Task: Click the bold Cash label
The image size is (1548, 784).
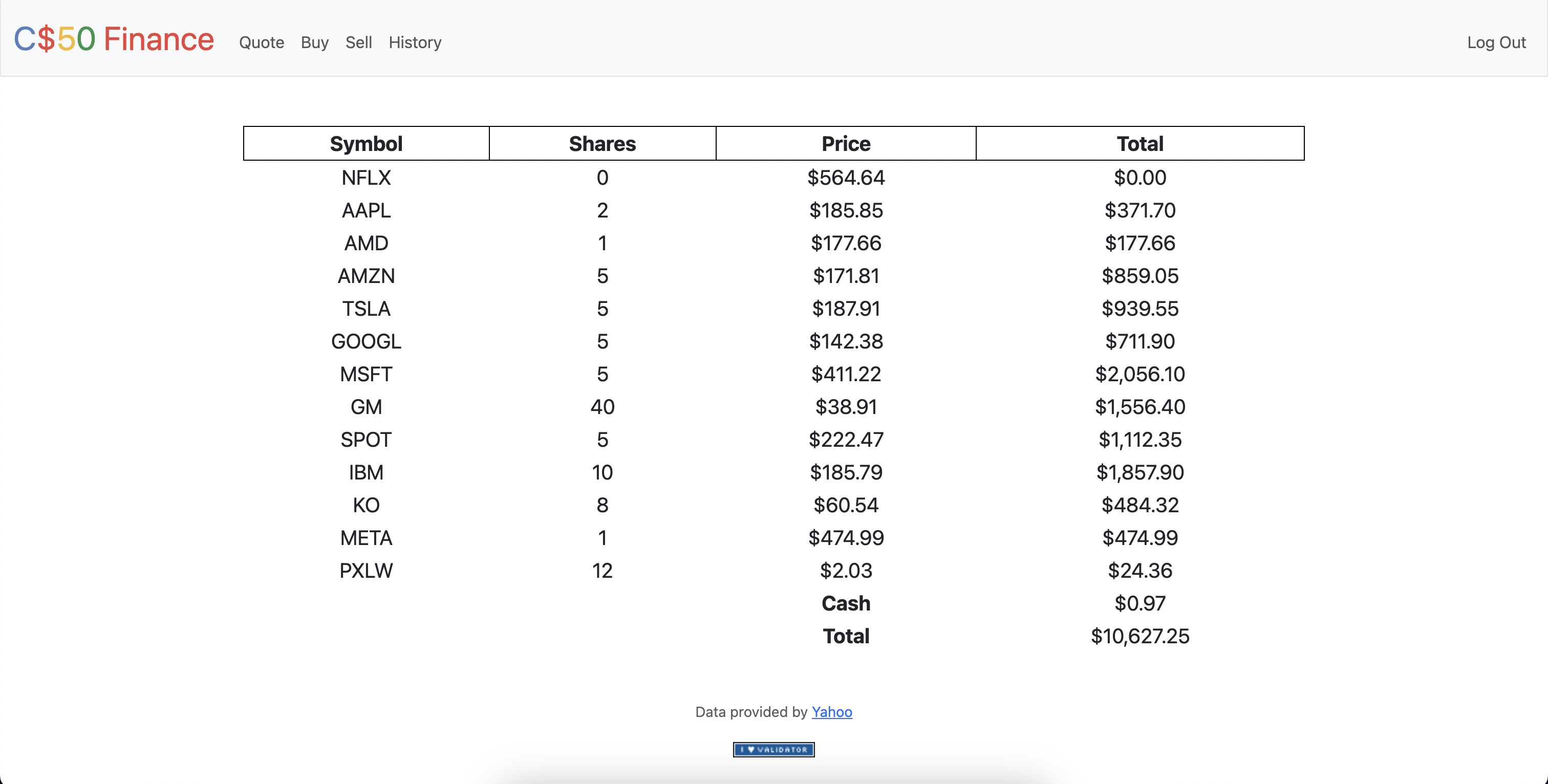Action: point(846,603)
